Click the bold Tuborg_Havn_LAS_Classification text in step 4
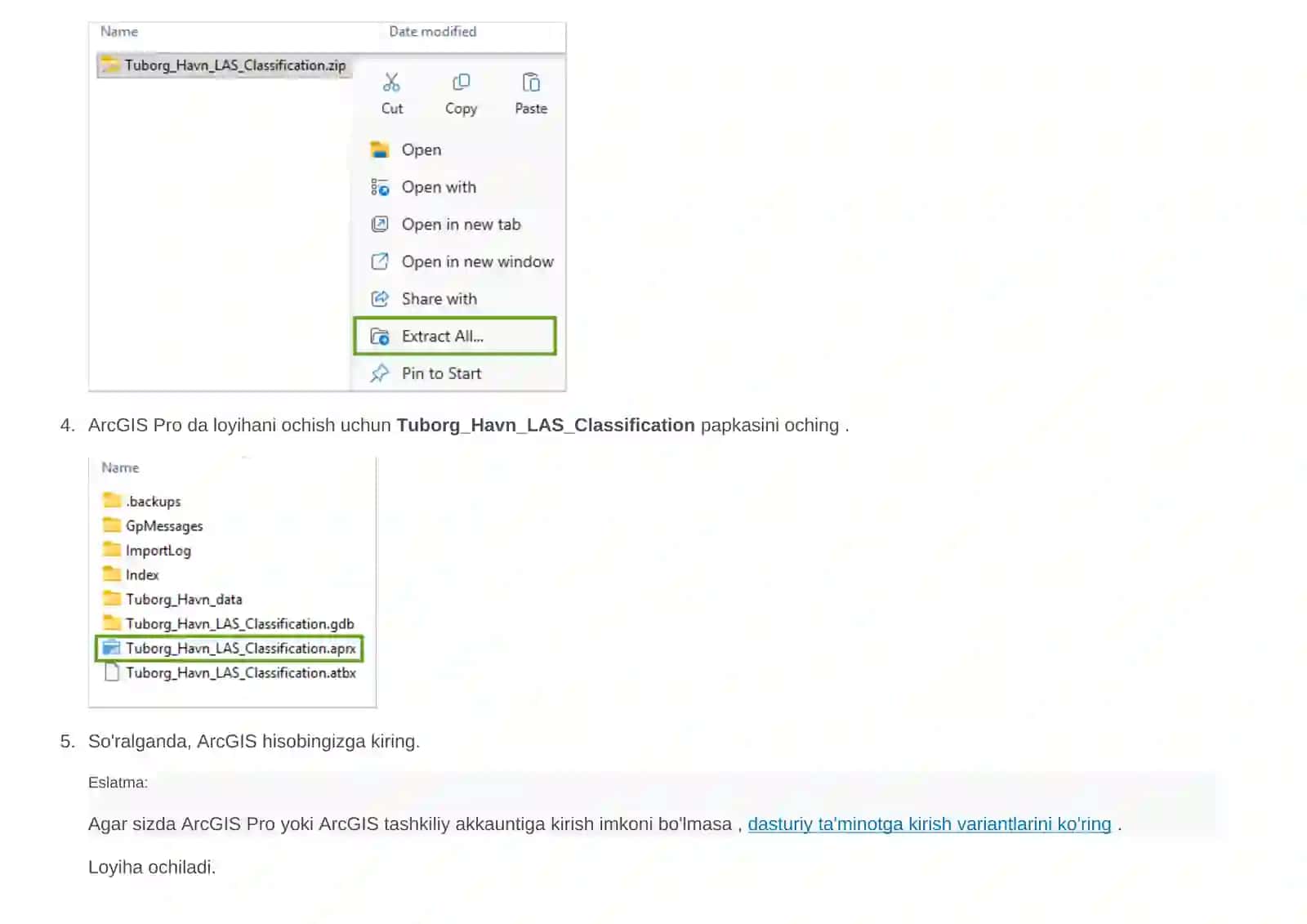This screenshot has width=1307, height=924. (x=546, y=425)
